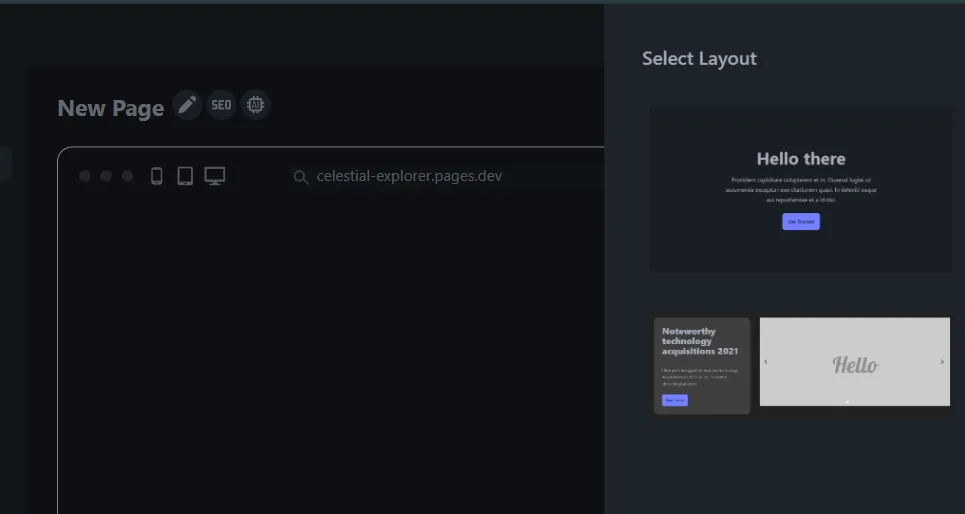Click the New Page title text
This screenshot has width=965, height=514.
111,108
